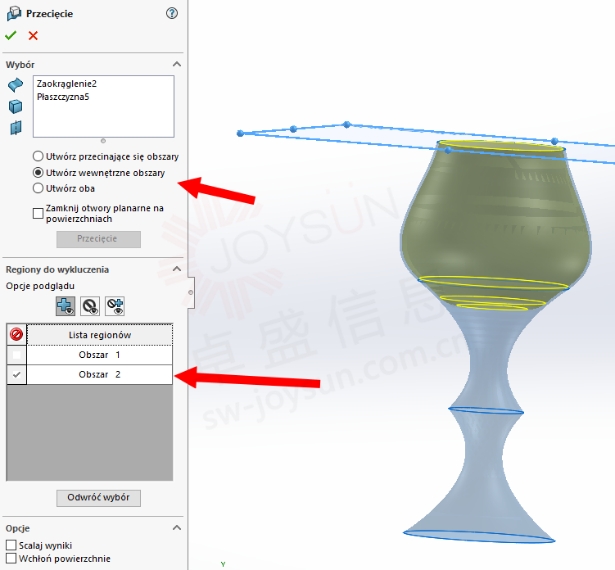Click the Lista regionów column header
The image size is (615, 570).
pos(100,335)
